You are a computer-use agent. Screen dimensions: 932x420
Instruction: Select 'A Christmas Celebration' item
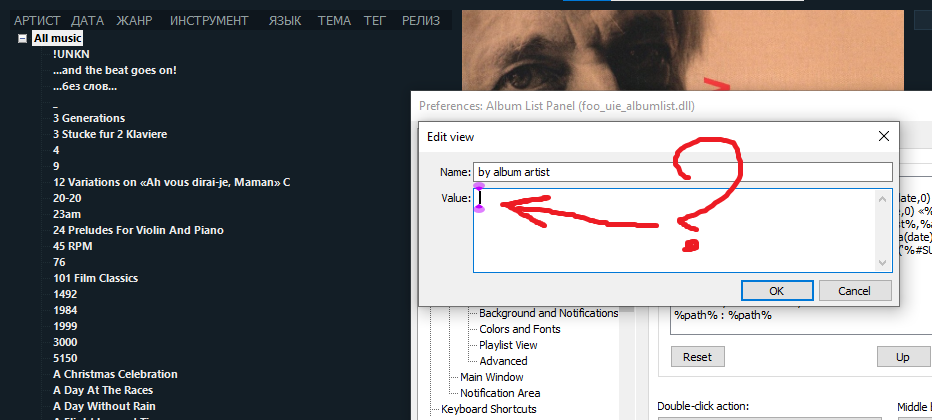[x=115, y=375]
